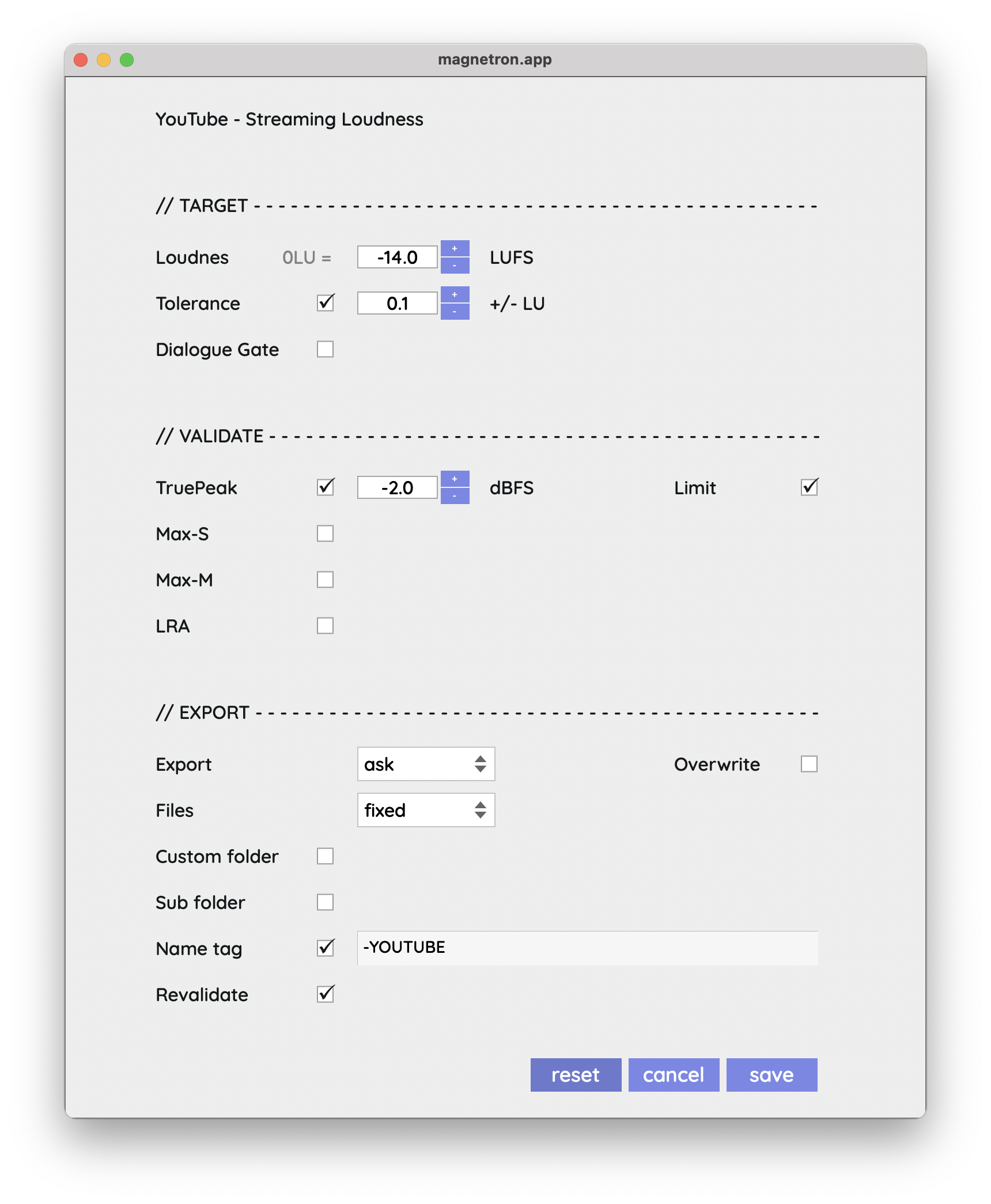Viewport: 991px width, 1204px height.
Task: Enable Max-S validation
Action: (x=326, y=533)
